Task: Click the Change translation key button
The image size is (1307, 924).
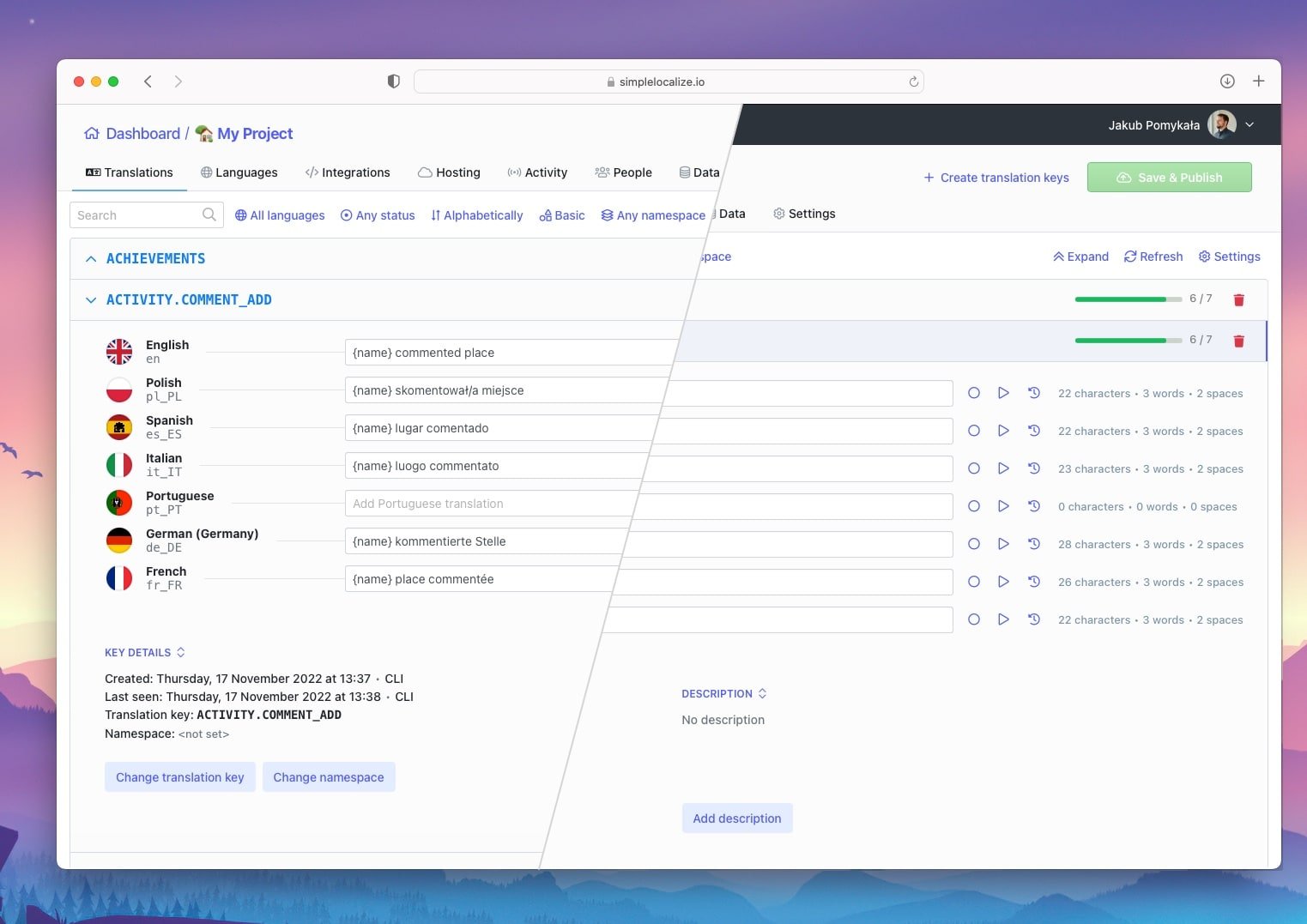Action: [x=180, y=777]
